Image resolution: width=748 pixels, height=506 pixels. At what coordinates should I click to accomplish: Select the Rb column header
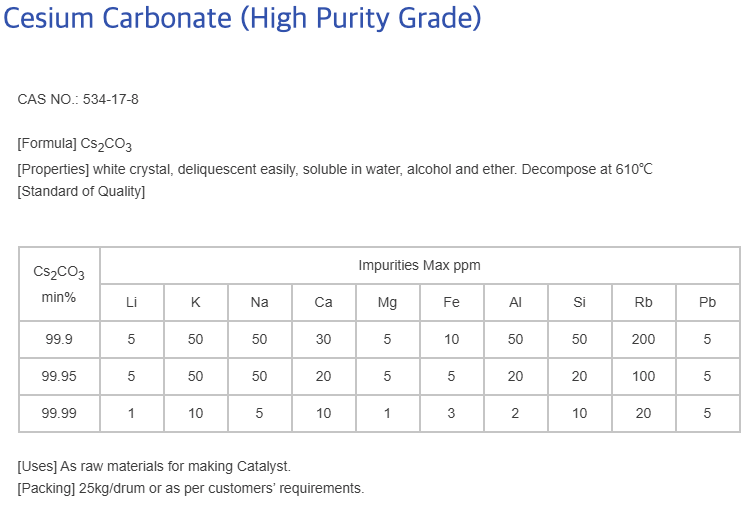click(x=644, y=302)
